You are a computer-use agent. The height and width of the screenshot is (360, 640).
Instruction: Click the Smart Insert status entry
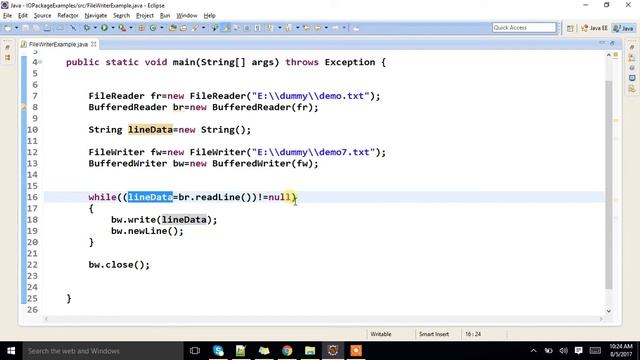434,334
